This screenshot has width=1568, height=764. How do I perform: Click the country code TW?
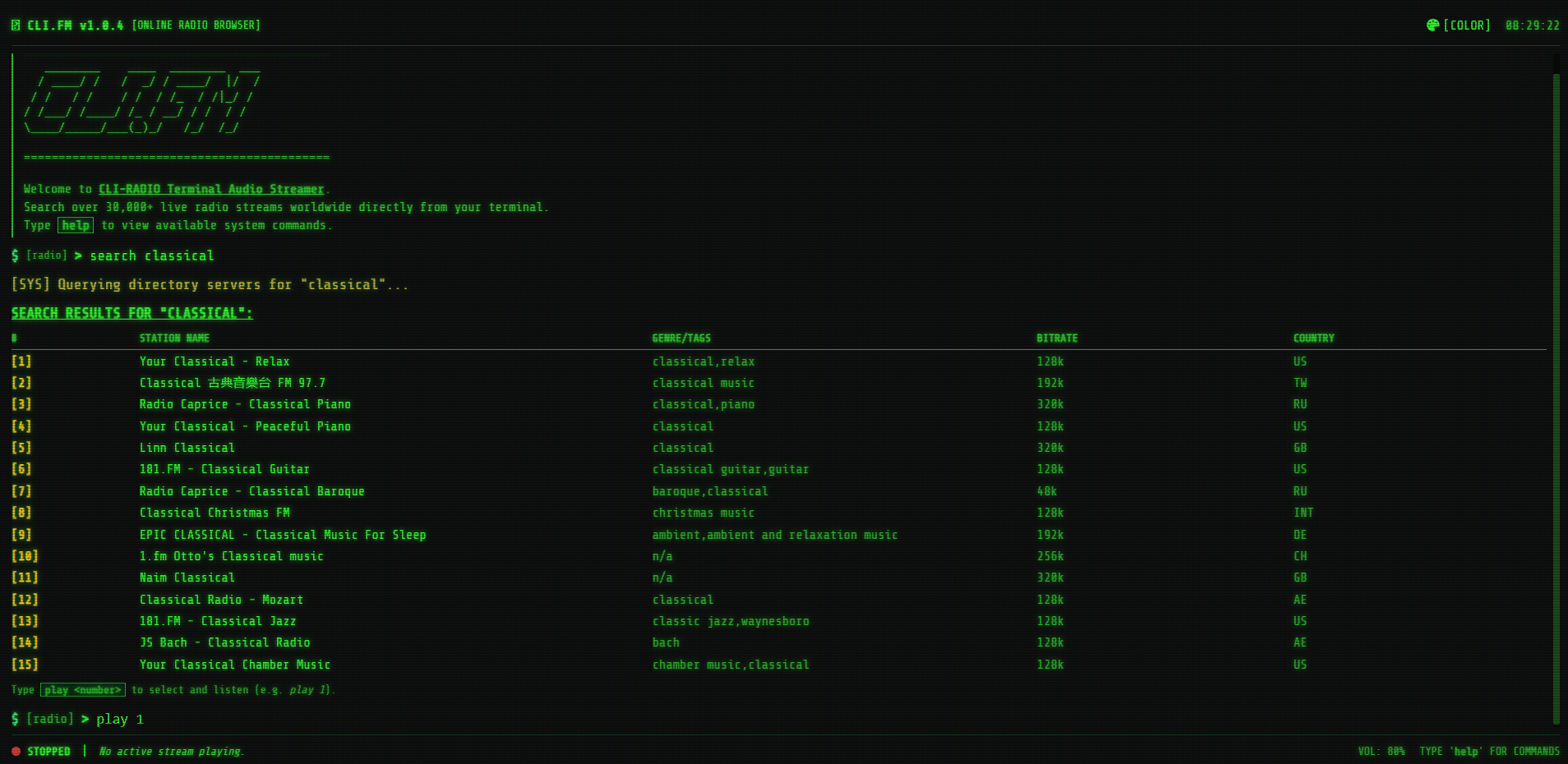pyautogui.click(x=1300, y=383)
